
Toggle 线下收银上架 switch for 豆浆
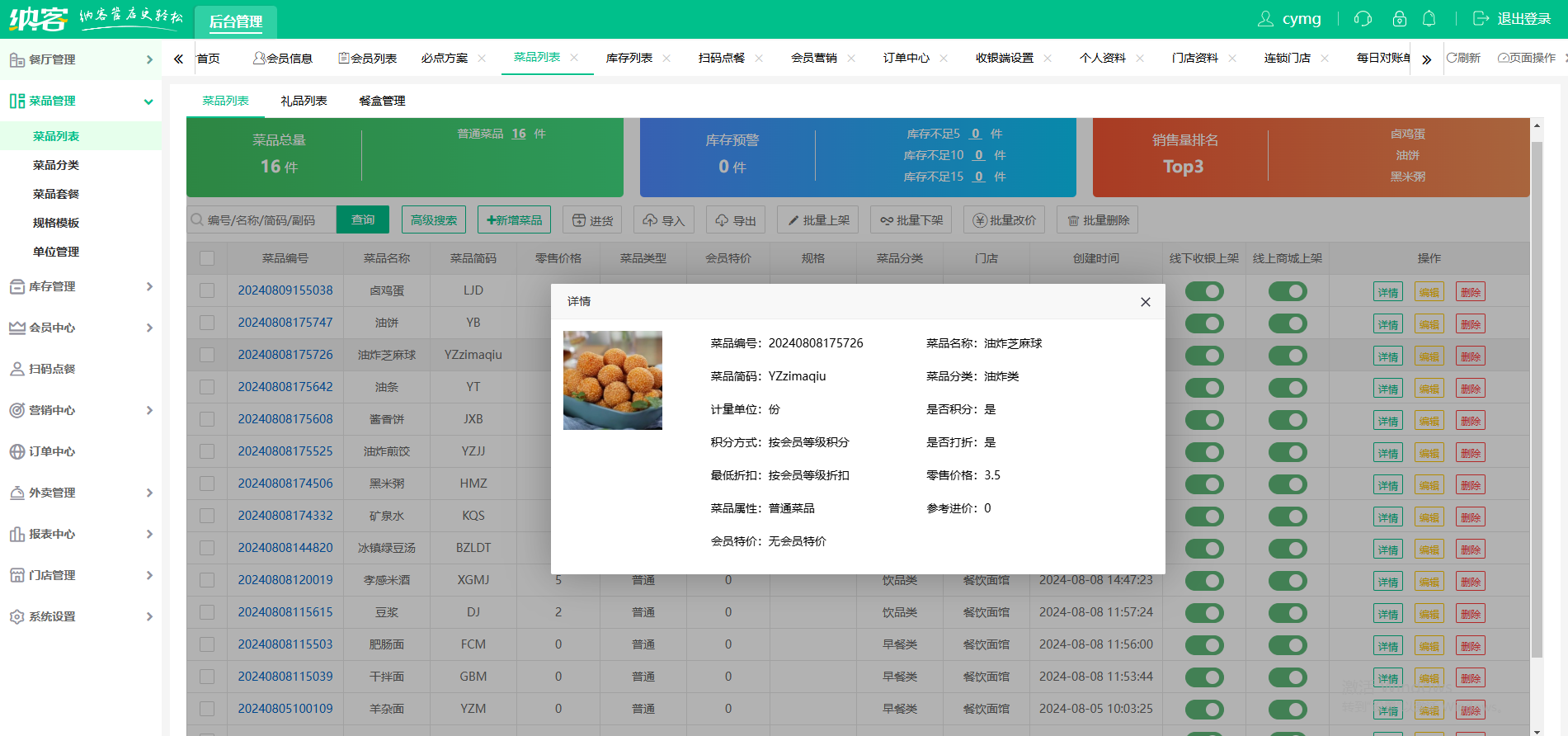click(x=1204, y=613)
